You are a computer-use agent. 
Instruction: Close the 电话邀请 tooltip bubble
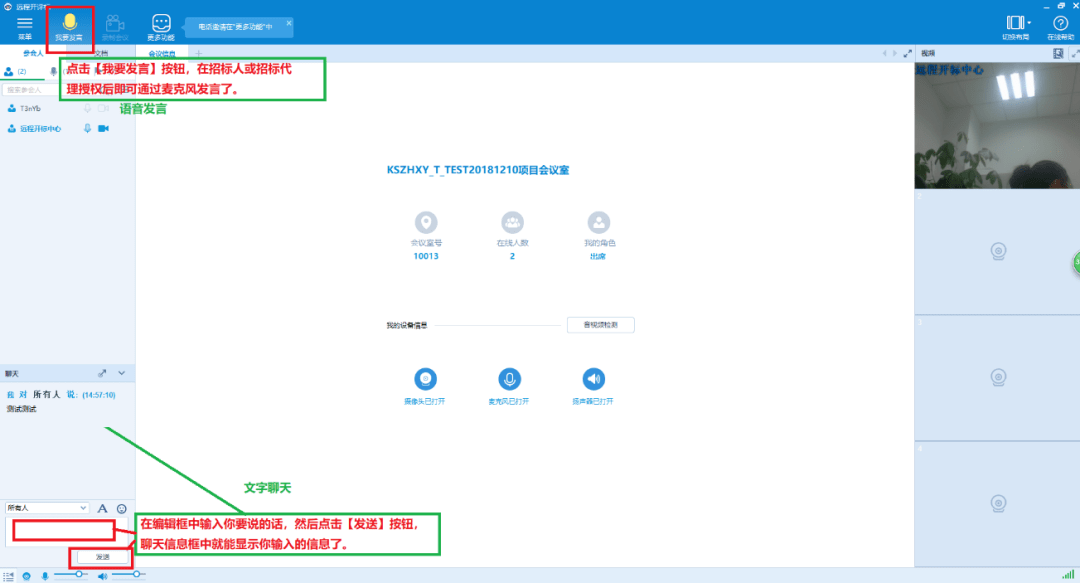pyautogui.click(x=289, y=23)
